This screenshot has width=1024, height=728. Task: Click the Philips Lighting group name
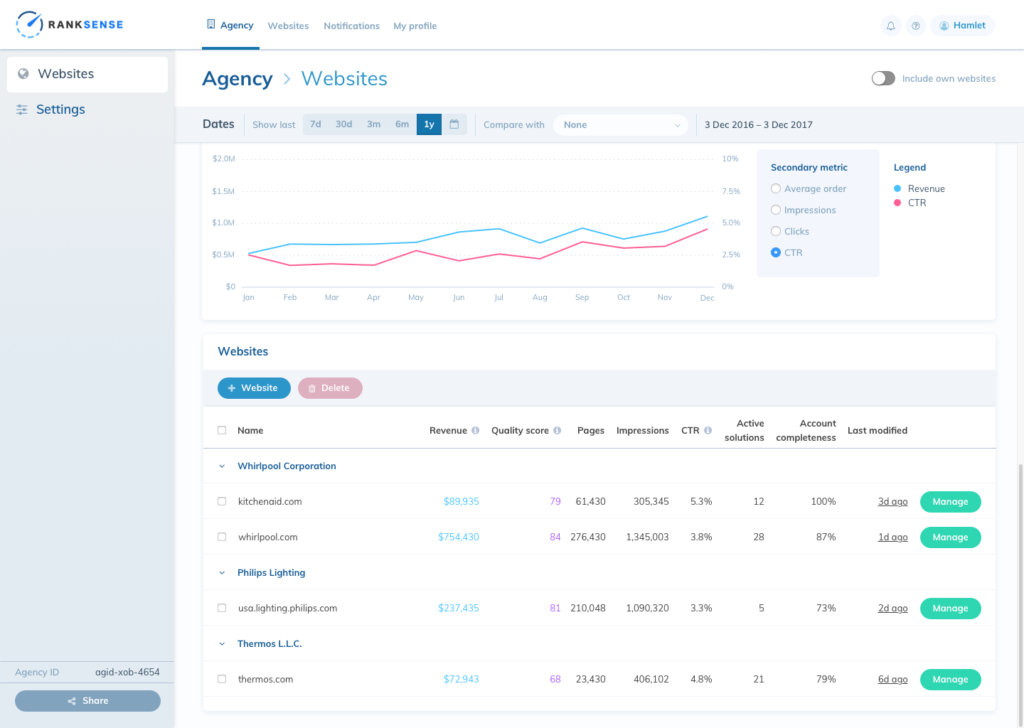click(271, 573)
